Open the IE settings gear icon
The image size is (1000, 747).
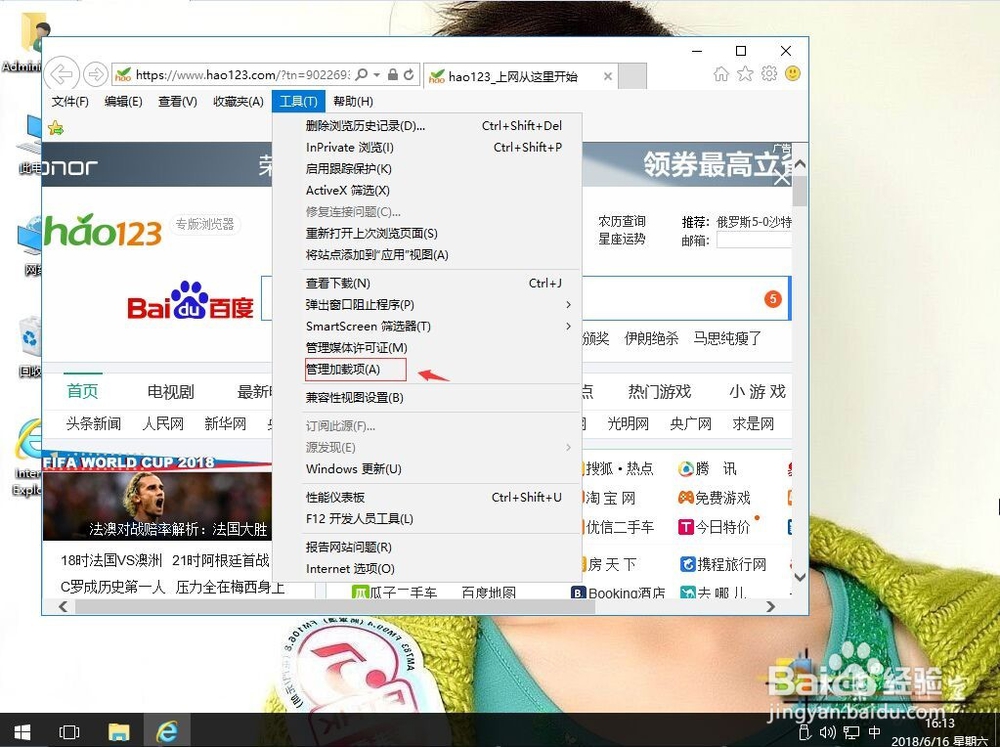pyautogui.click(x=769, y=74)
